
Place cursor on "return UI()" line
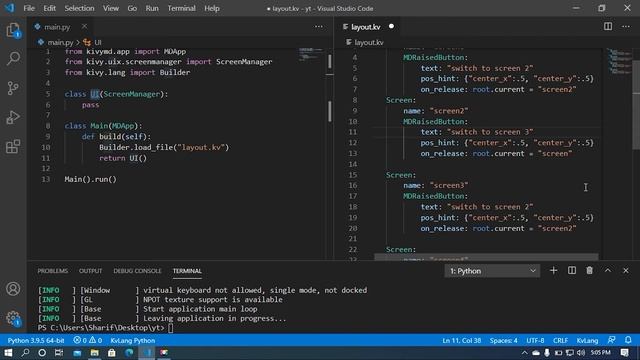point(122,158)
